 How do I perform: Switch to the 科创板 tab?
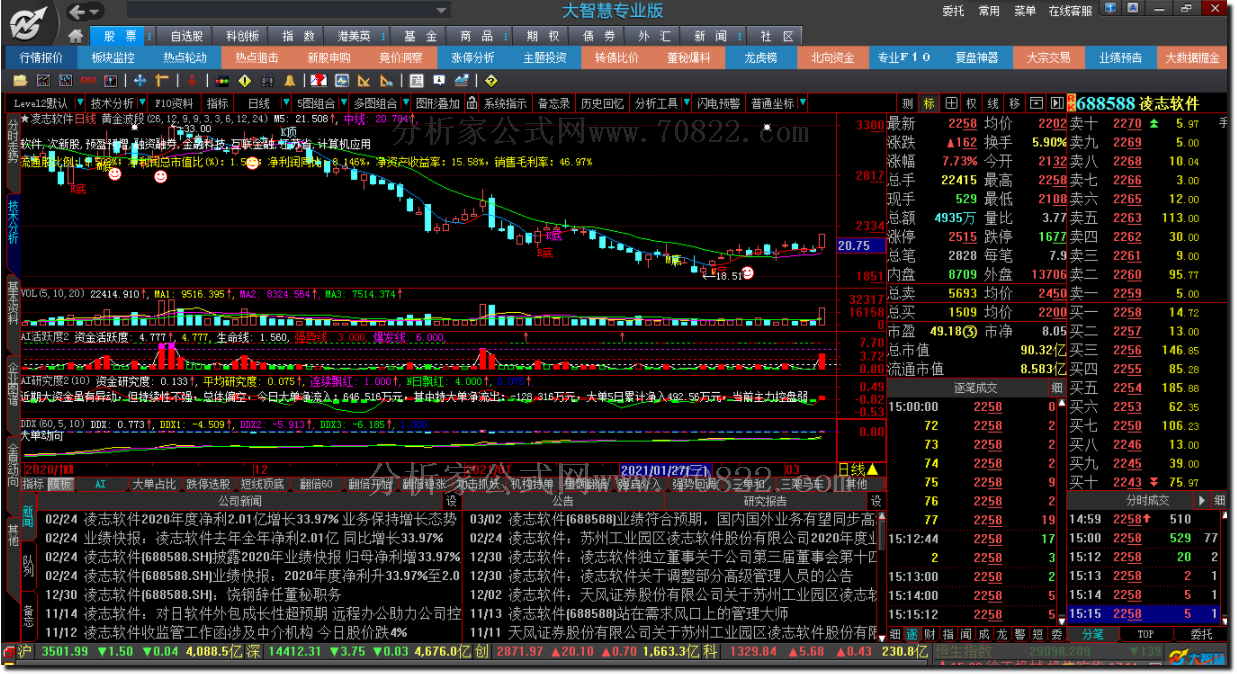243,36
